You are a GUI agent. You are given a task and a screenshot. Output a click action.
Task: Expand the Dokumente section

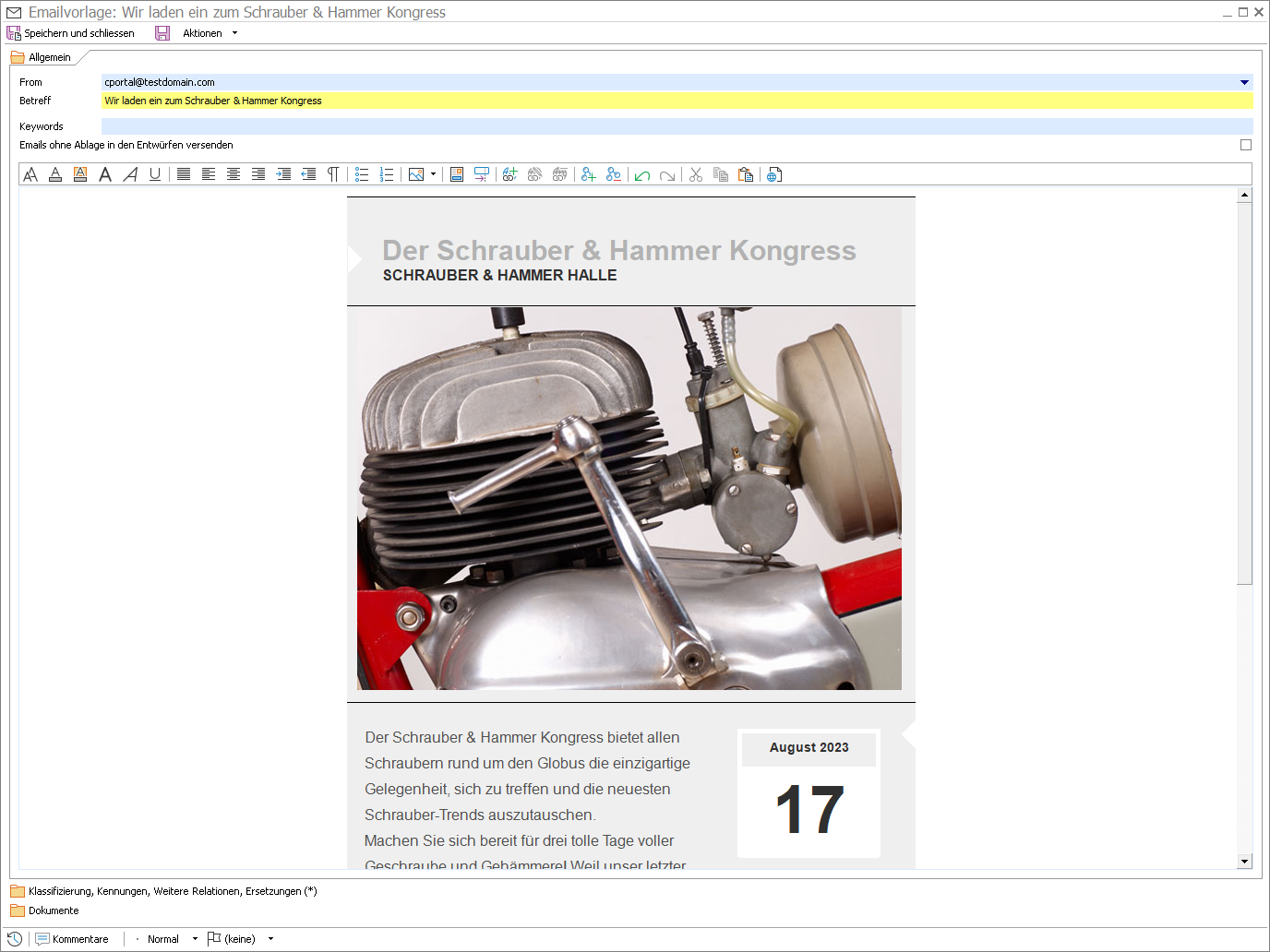(44, 910)
